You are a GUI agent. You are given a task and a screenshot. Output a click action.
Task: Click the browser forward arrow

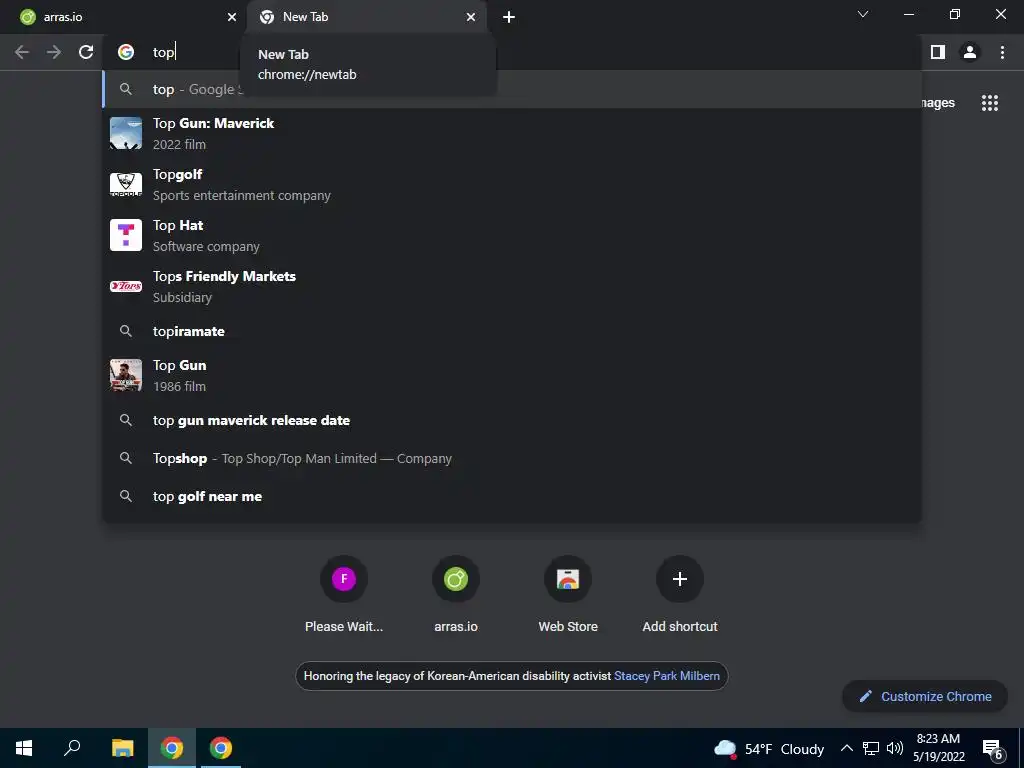[x=54, y=52]
